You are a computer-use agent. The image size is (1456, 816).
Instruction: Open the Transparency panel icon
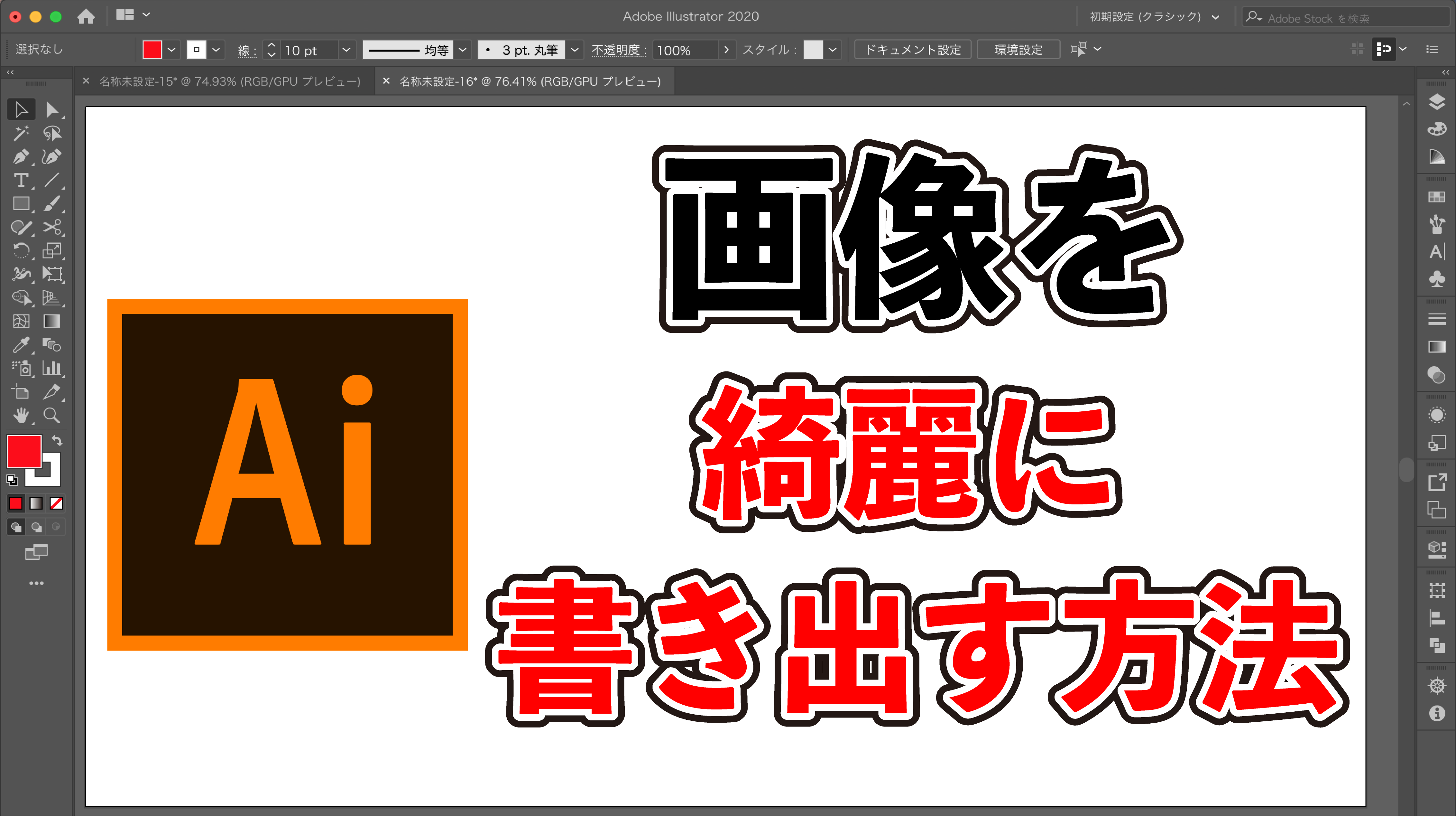pyautogui.click(x=1436, y=374)
